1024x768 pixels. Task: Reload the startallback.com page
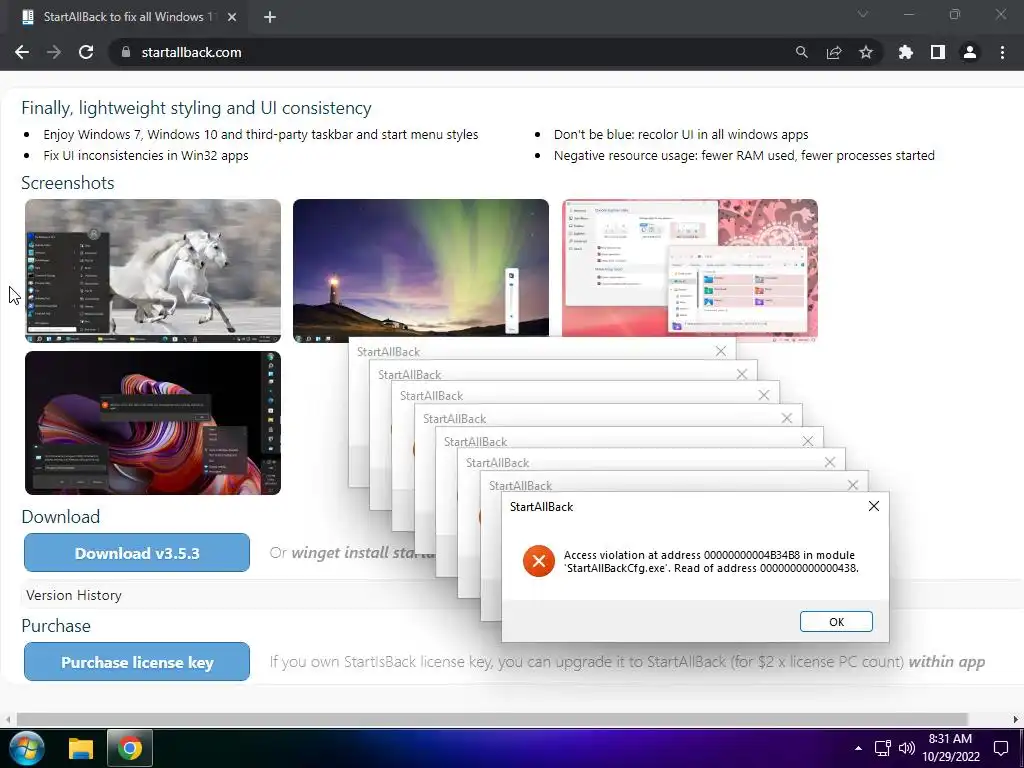86,52
